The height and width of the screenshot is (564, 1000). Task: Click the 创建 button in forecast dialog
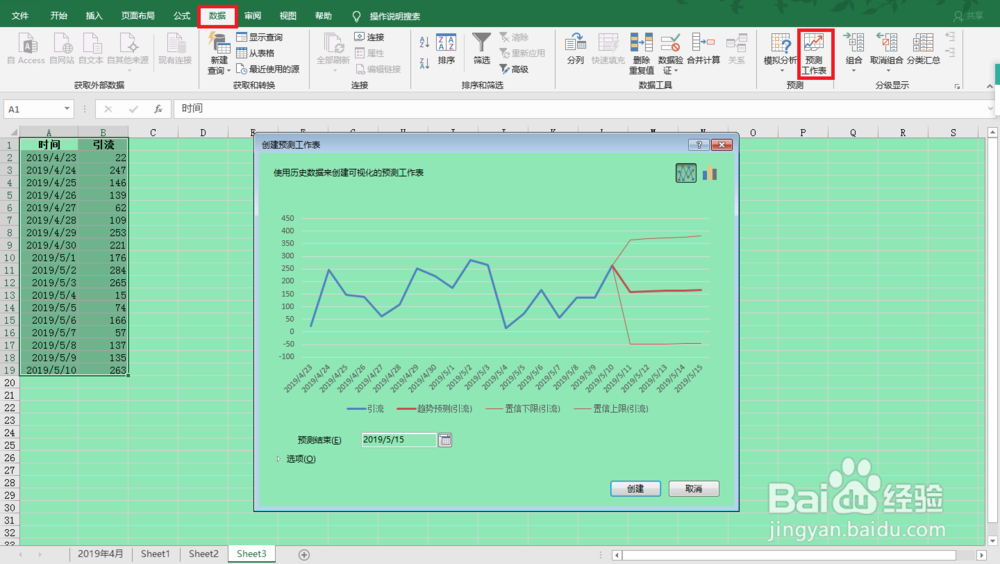pyautogui.click(x=635, y=489)
